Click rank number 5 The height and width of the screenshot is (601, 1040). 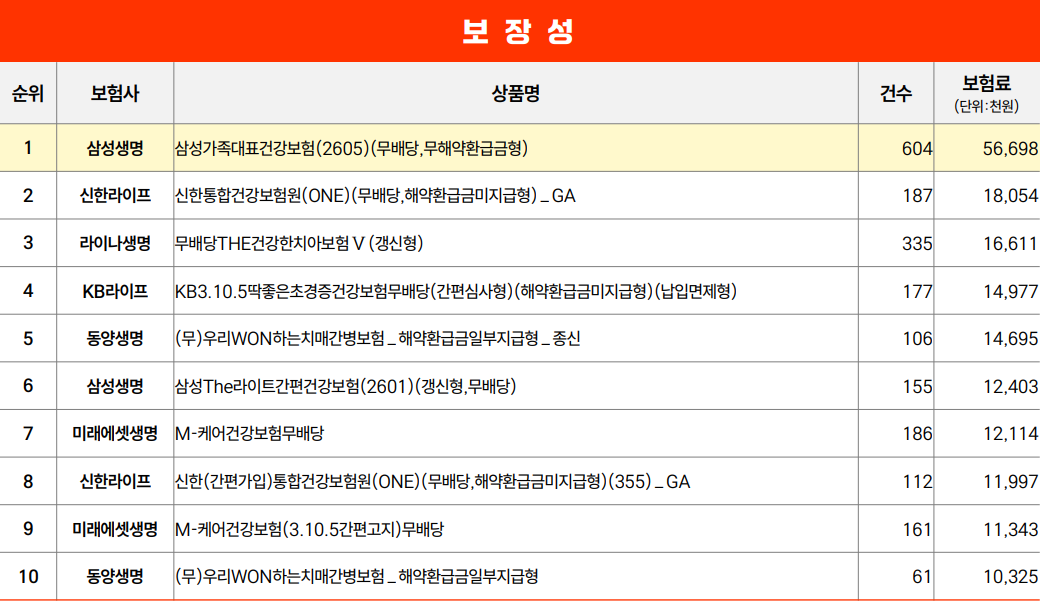[28, 339]
